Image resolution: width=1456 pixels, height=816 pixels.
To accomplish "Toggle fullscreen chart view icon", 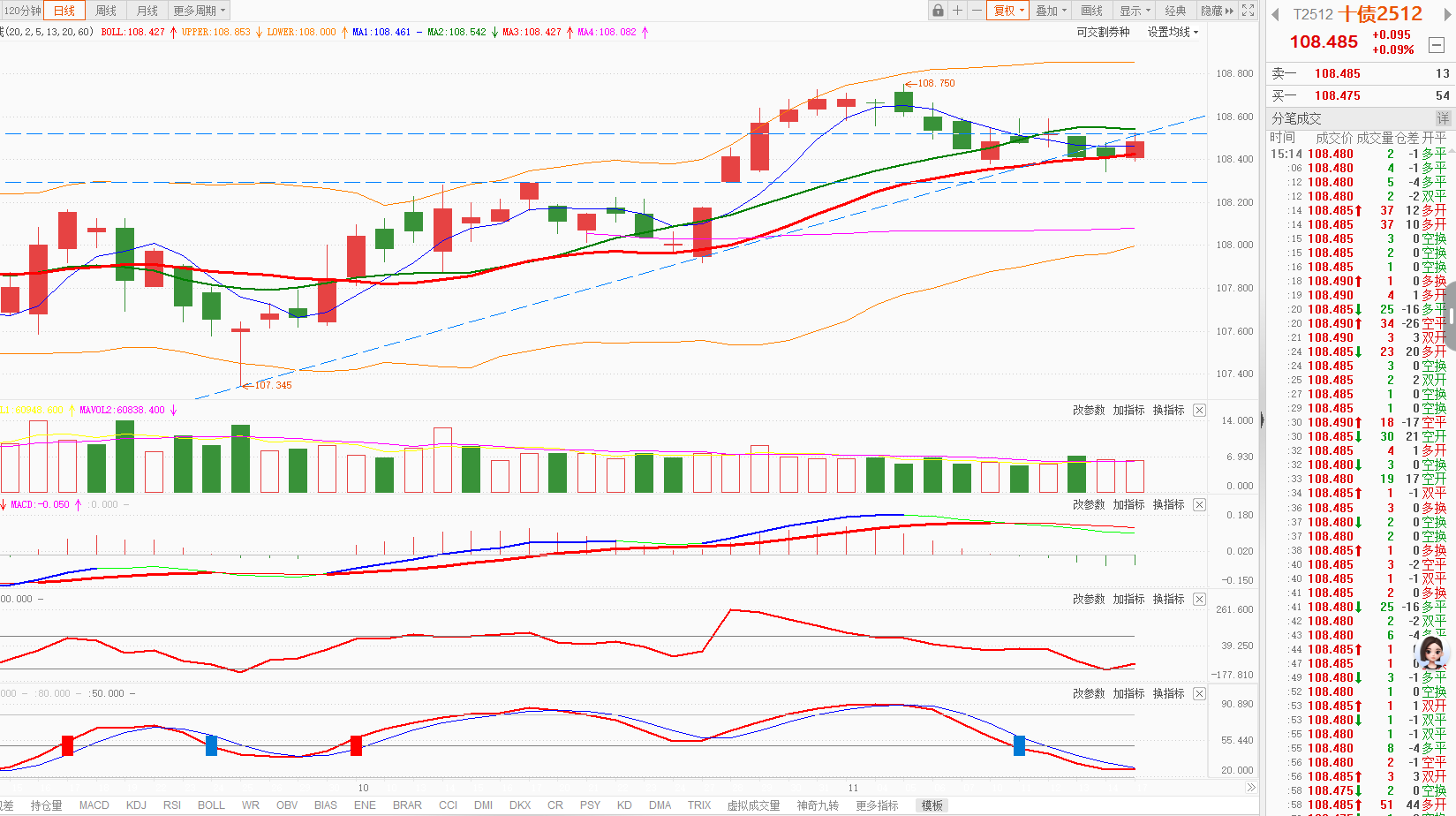I will tap(1248, 11).
